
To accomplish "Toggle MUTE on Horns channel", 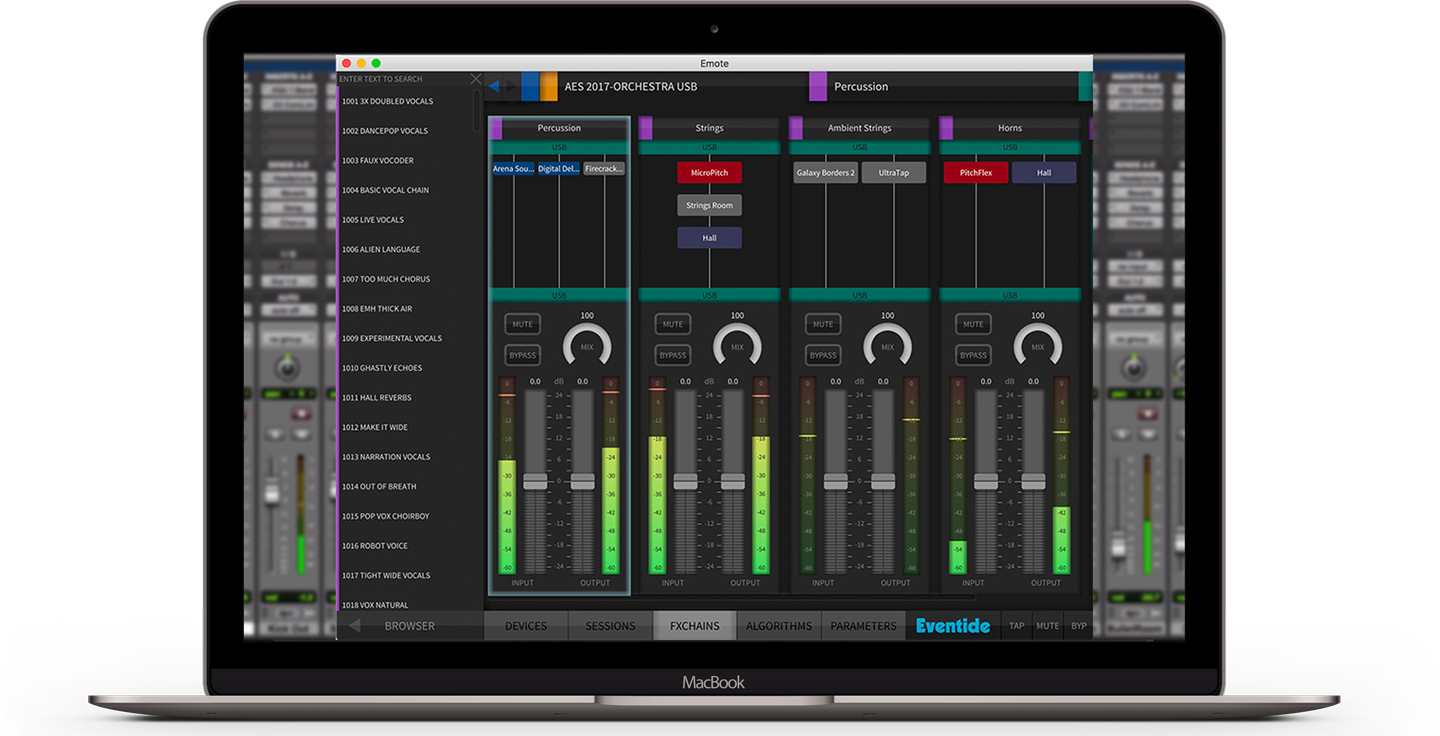I will (973, 324).
